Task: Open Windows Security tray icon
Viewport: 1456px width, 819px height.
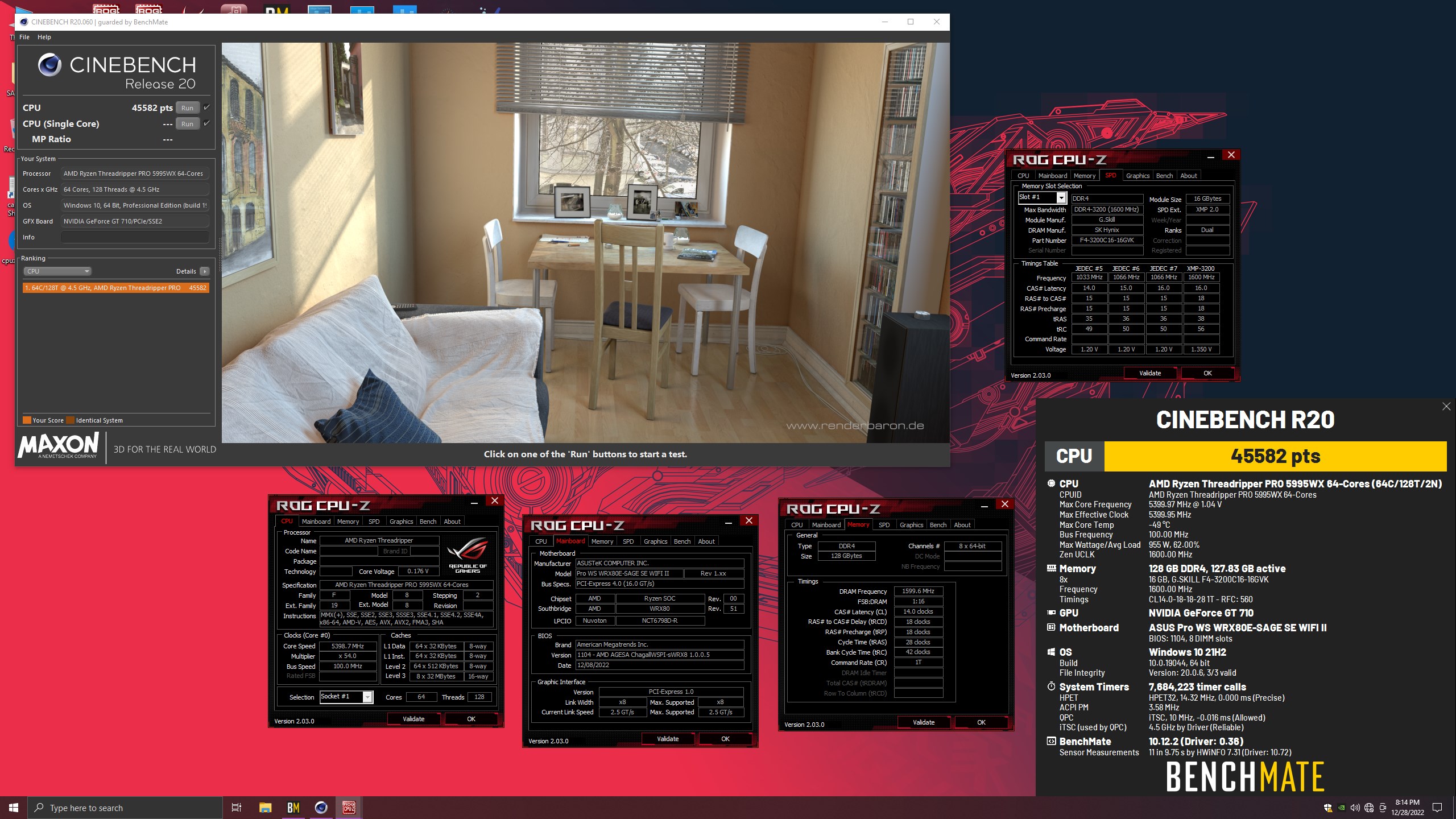Action: click(x=1328, y=808)
